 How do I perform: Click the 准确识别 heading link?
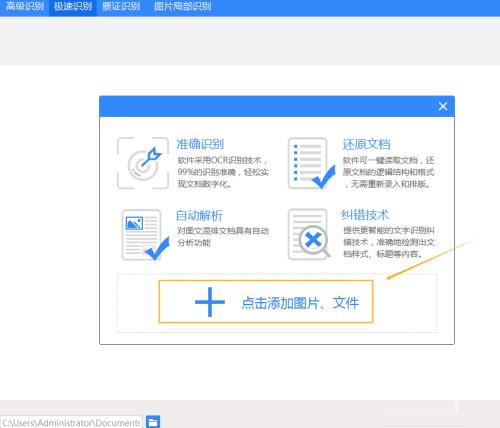pyautogui.click(x=200, y=144)
